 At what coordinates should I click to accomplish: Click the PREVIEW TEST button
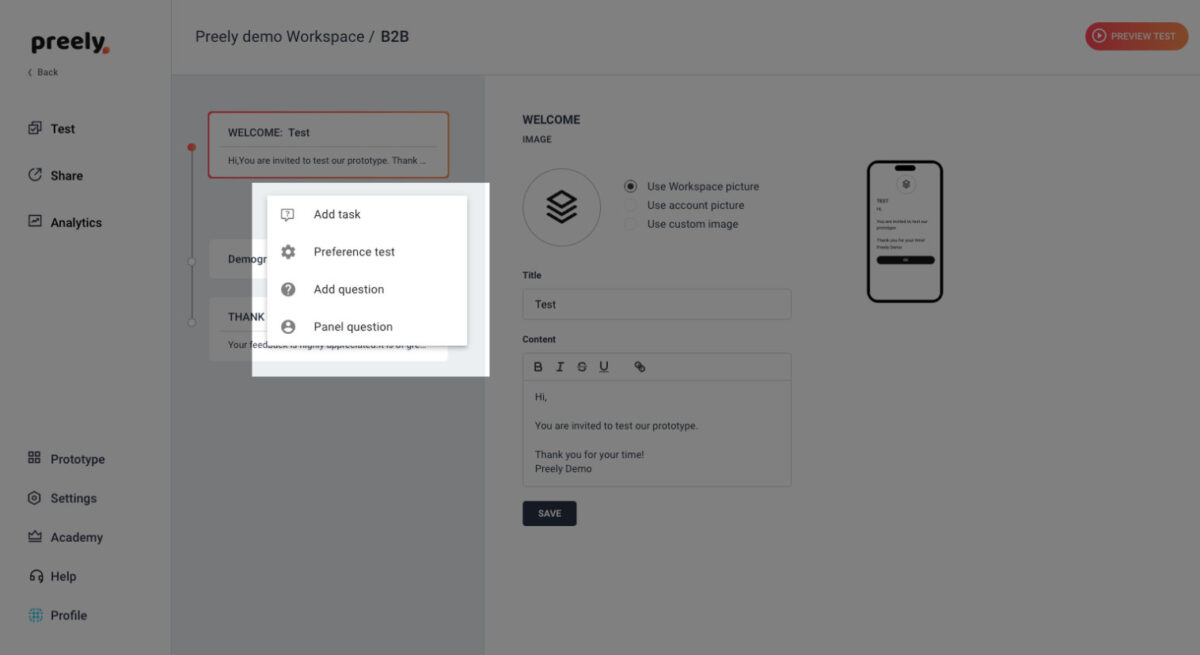point(1136,36)
